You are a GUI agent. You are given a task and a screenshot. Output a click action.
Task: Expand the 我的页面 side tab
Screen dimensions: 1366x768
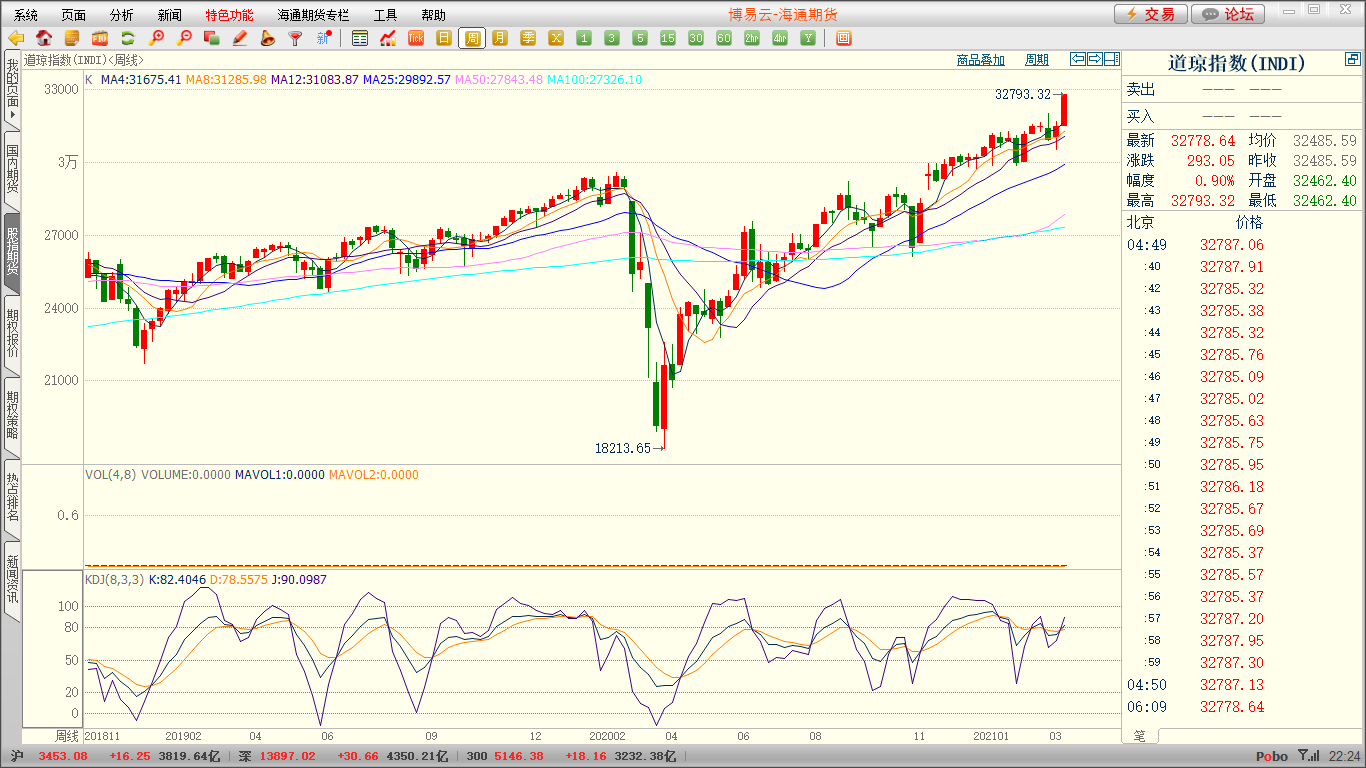[12, 91]
